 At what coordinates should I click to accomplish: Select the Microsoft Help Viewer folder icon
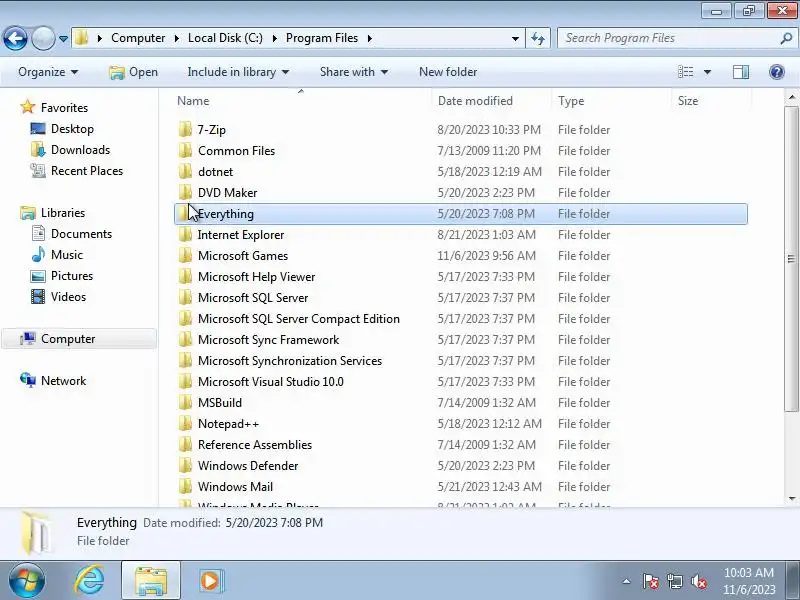(x=185, y=277)
